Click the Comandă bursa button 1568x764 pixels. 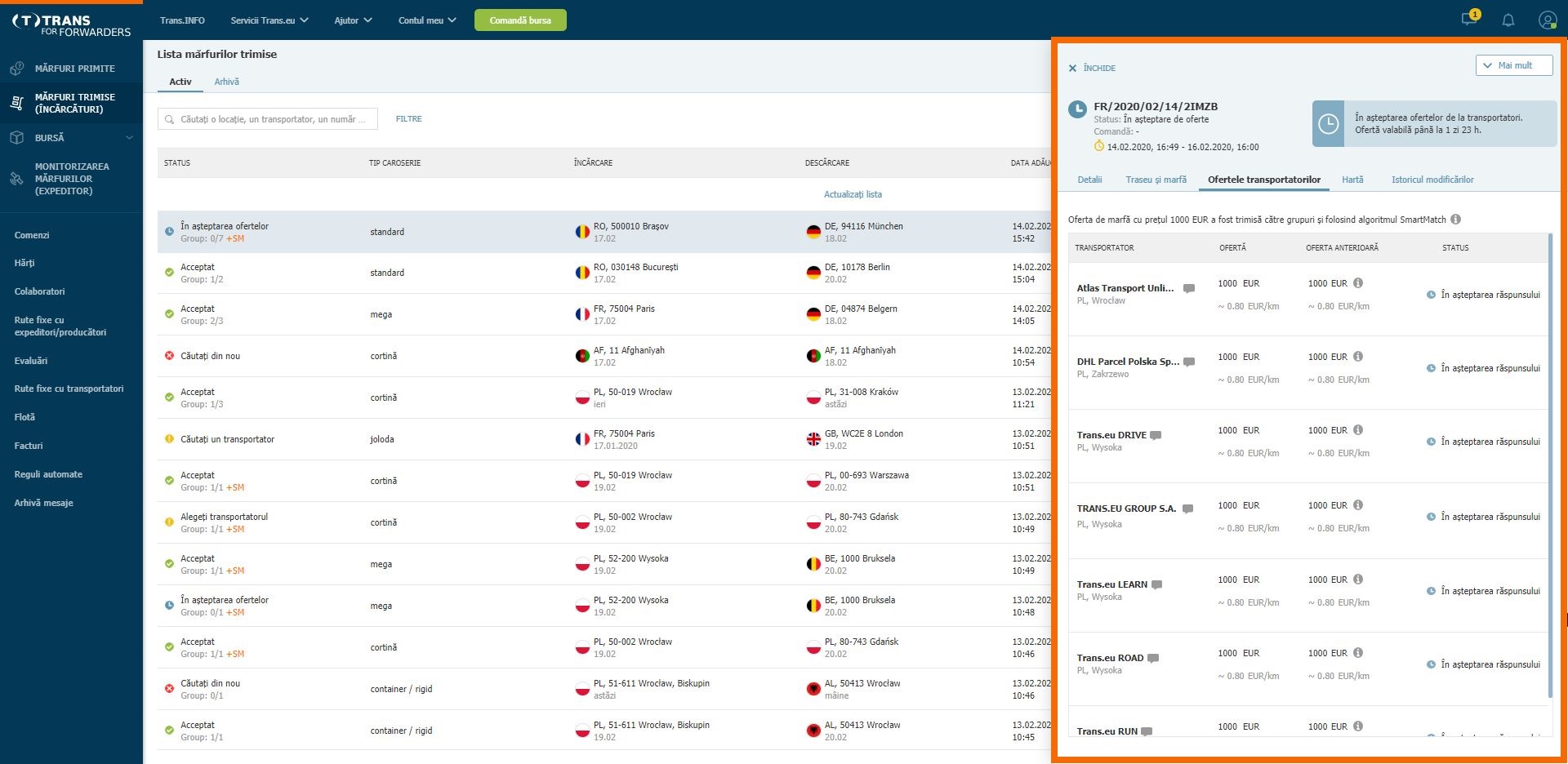pos(520,20)
